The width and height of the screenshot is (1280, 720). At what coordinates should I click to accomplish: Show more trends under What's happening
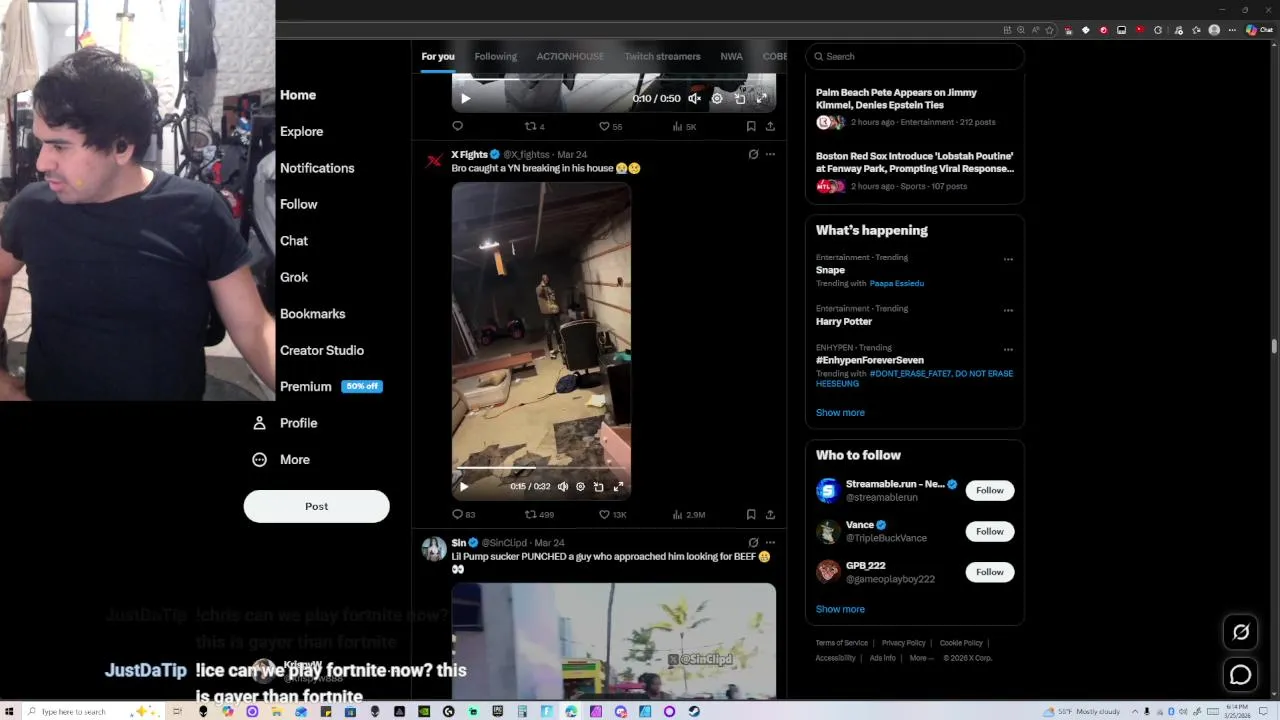840,413
